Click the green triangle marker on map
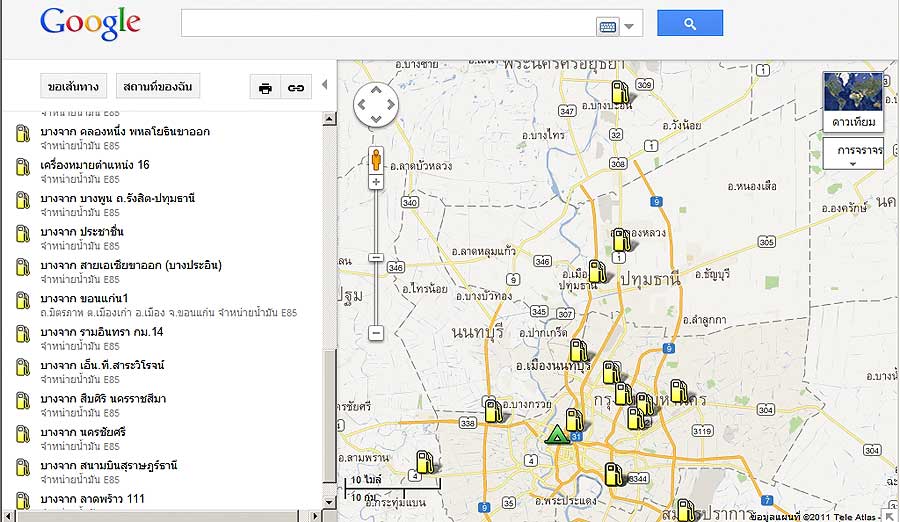The image size is (900, 522). pos(557,435)
